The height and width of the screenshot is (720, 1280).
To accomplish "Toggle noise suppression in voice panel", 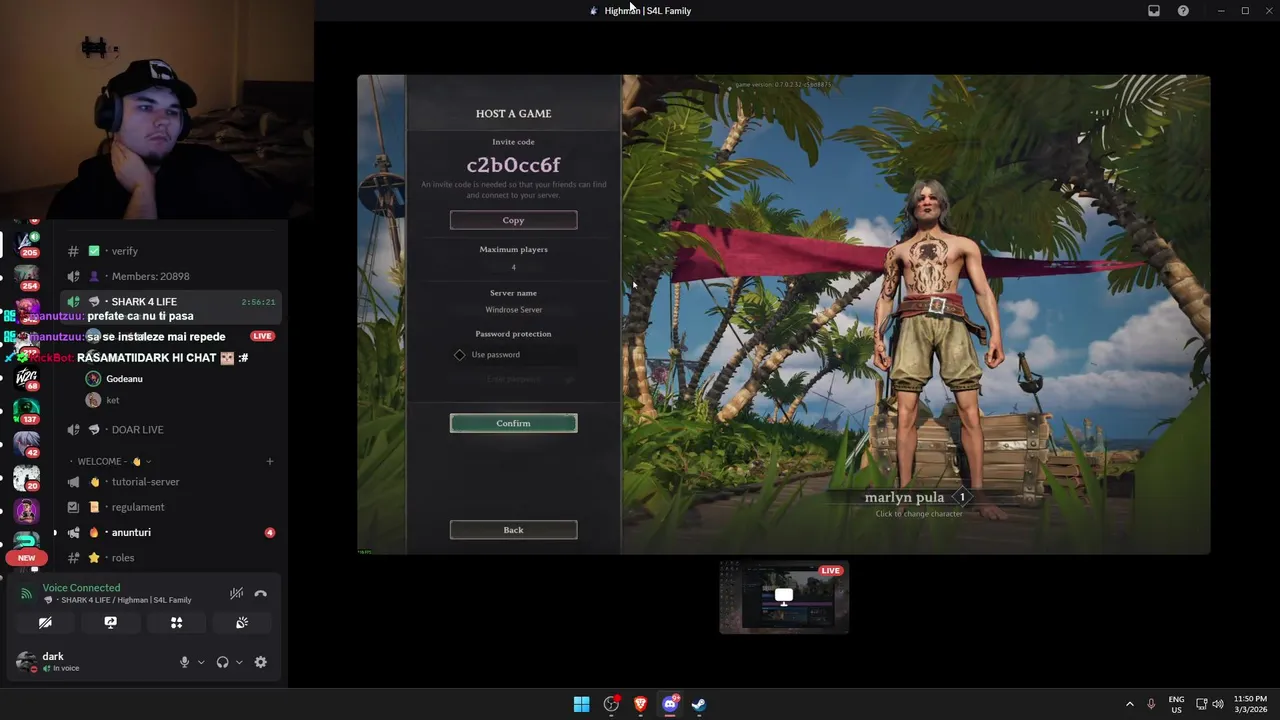I will tap(236, 594).
